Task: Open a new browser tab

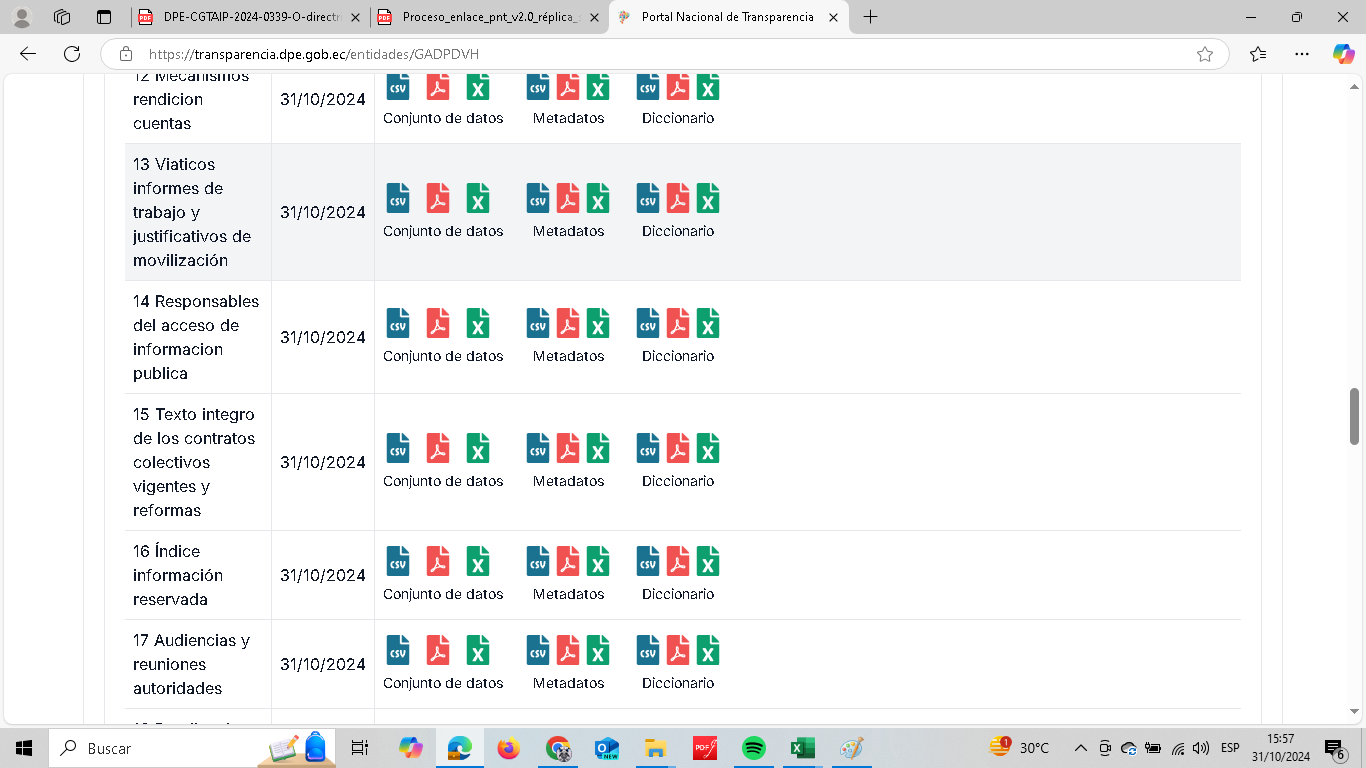Action: tap(870, 17)
